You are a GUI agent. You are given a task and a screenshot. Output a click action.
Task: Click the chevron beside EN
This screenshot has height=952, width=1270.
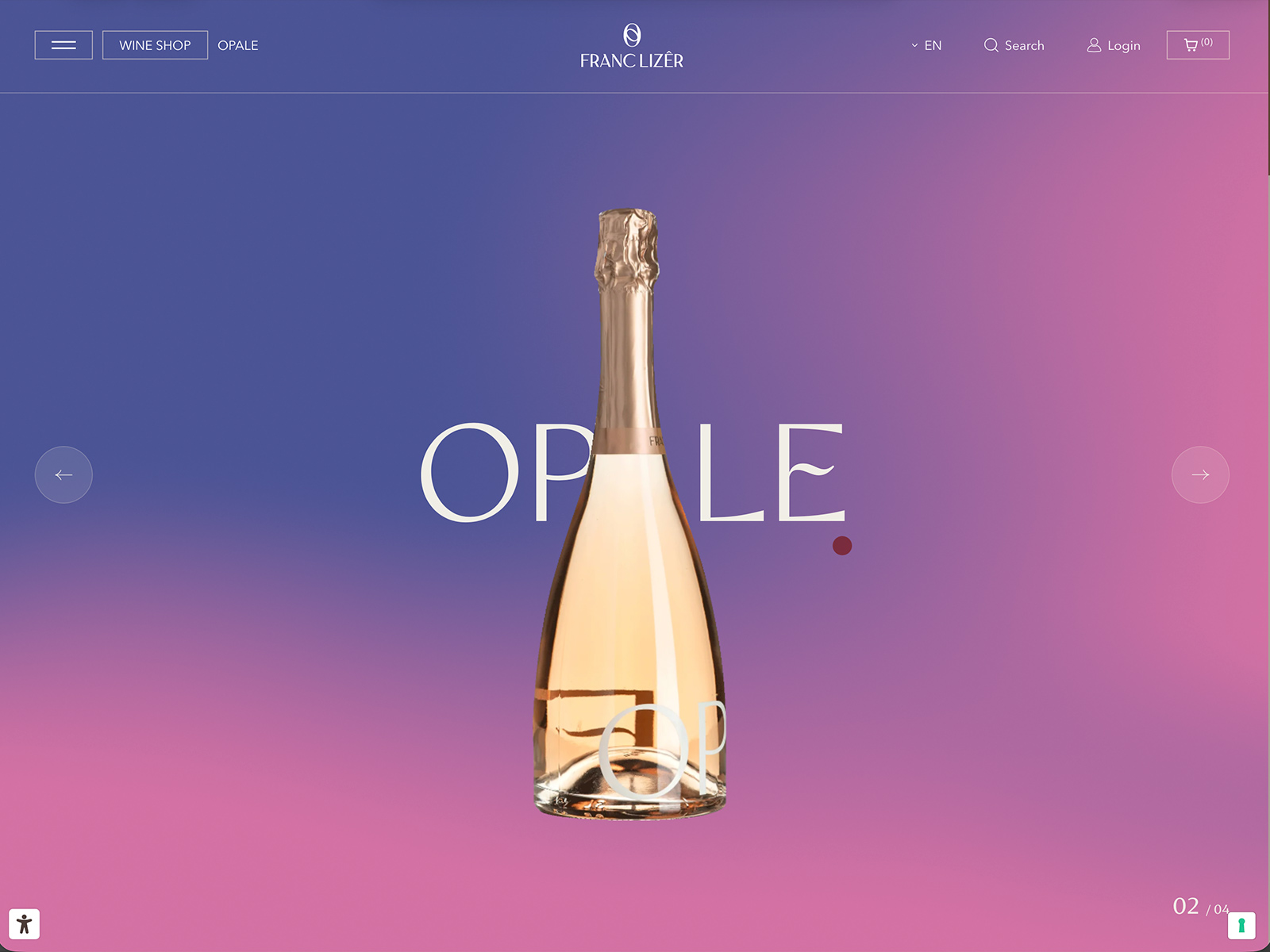point(914,45)
